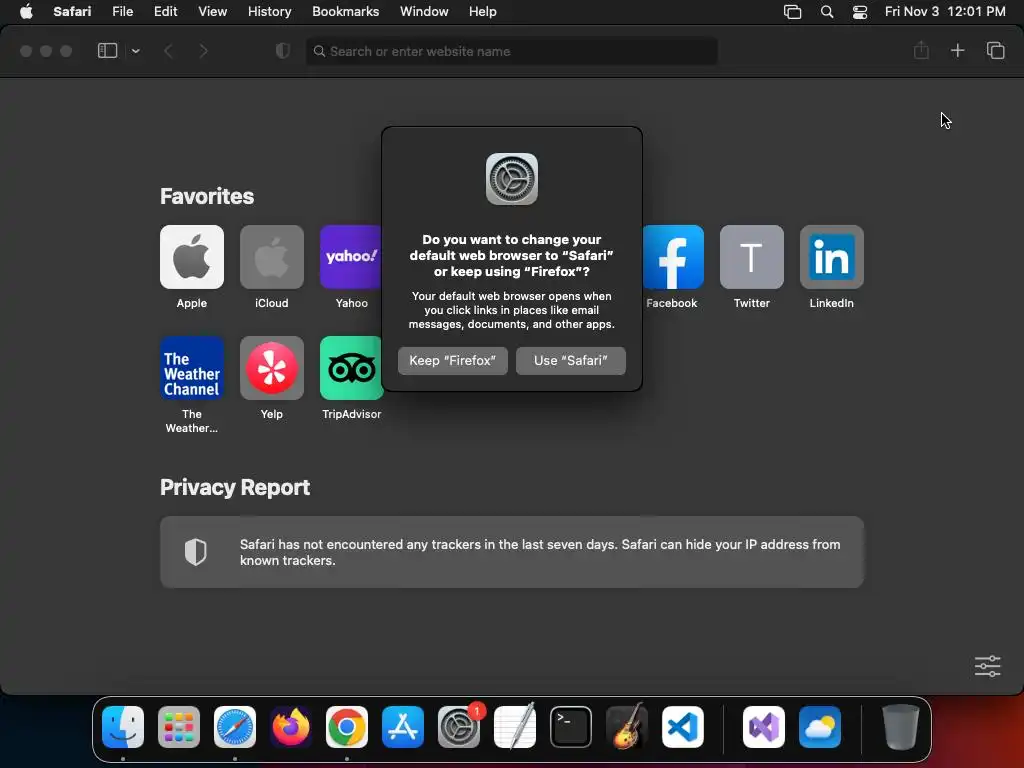Go forward to next page
This screenshot has height=768, width=1024.
tap(203, 51)
